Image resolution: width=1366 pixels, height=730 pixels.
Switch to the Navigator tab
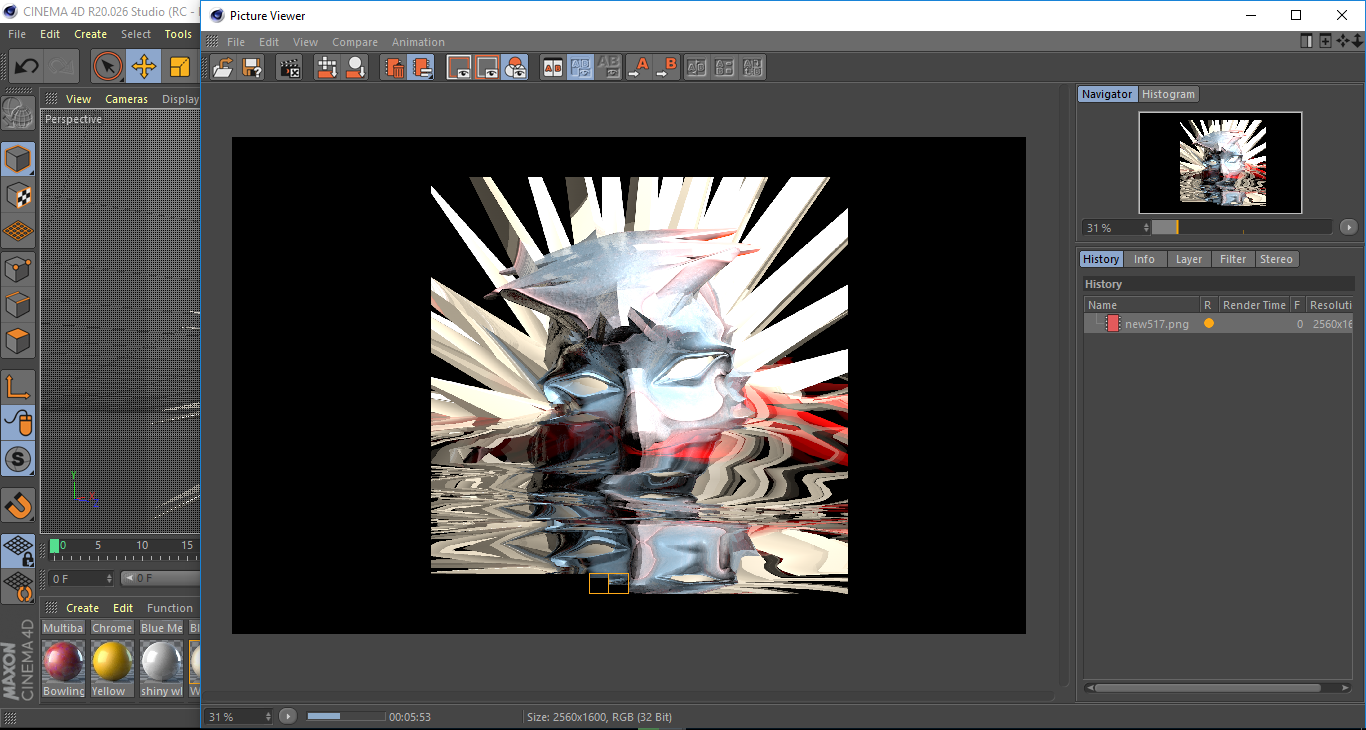tap(1107, 94)
